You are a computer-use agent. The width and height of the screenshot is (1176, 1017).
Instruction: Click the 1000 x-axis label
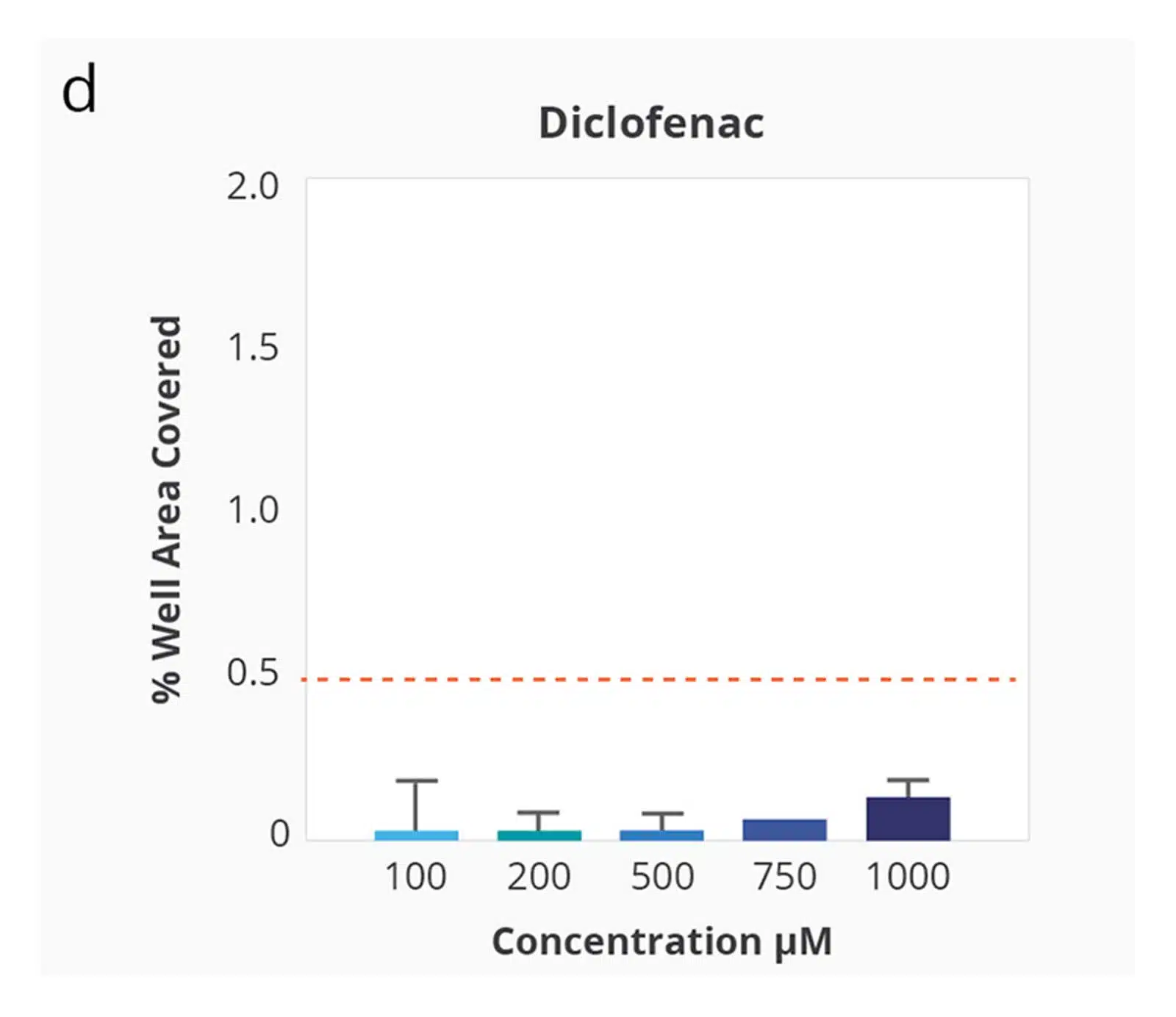(x=908, y=877)
